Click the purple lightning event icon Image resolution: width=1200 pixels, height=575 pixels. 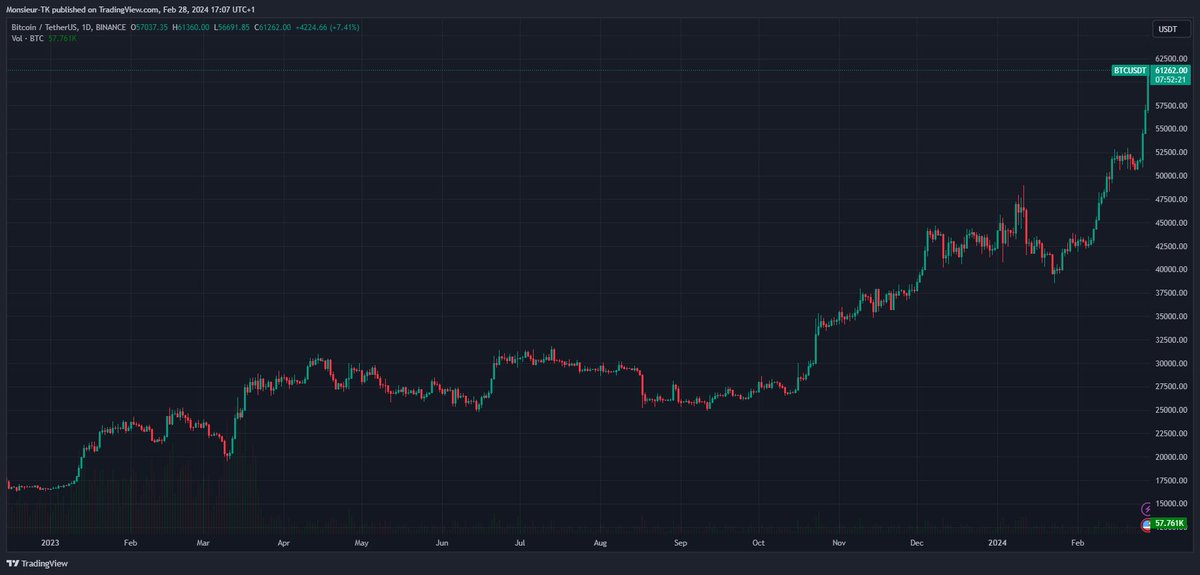point(1147,510)
